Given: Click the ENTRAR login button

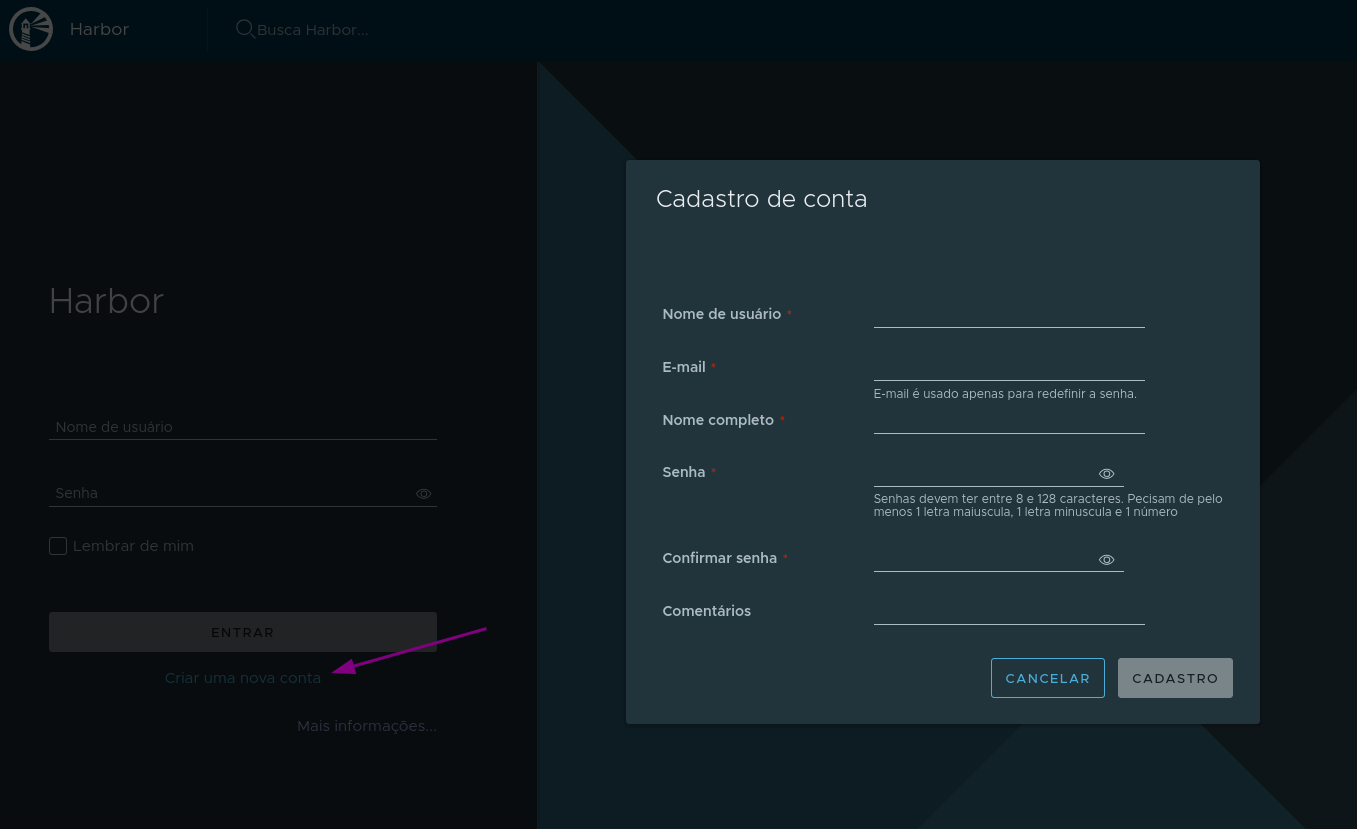Looking at the screenshot, I should (x=242, y=632).
